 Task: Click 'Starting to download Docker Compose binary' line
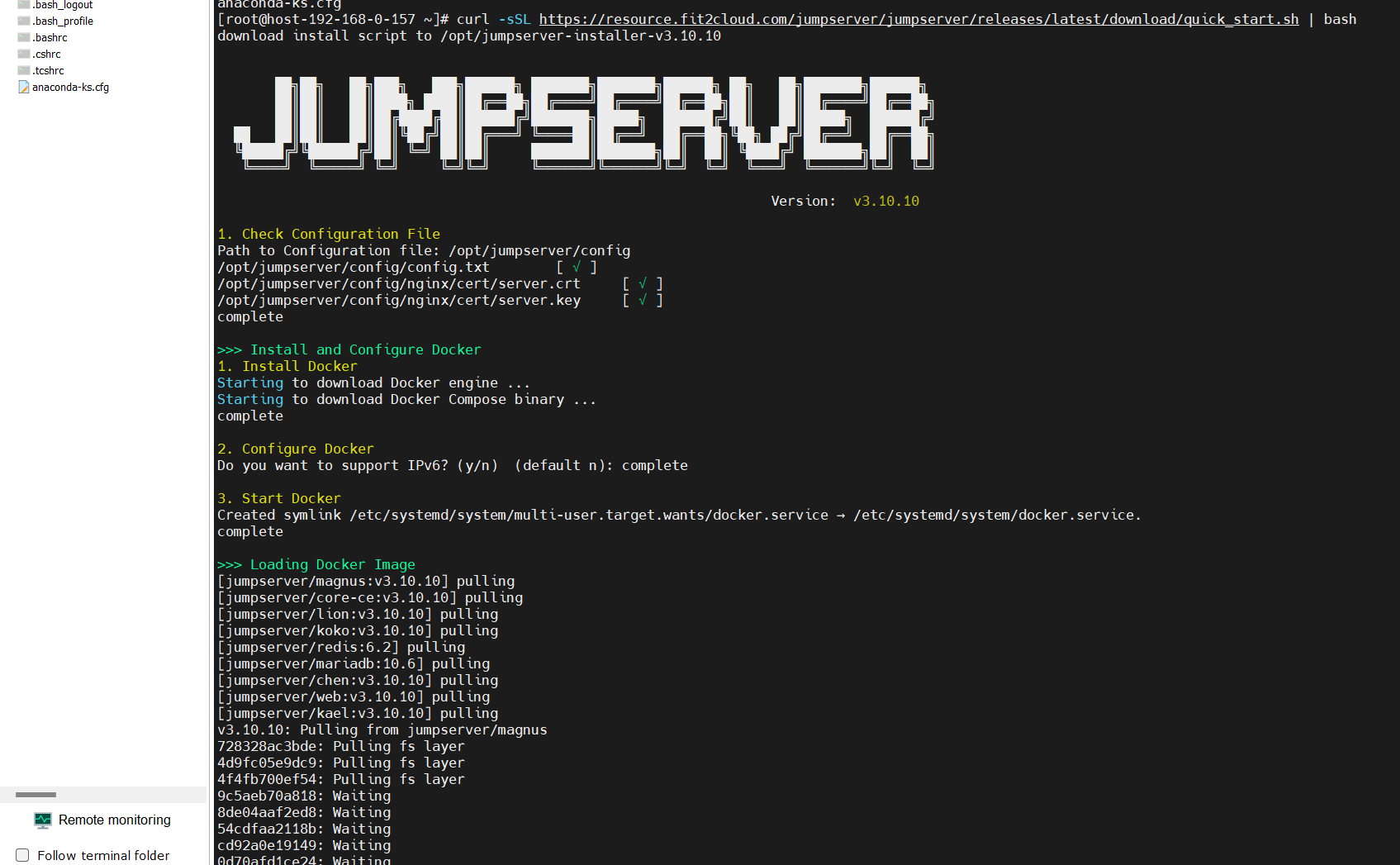coord(407,399)
